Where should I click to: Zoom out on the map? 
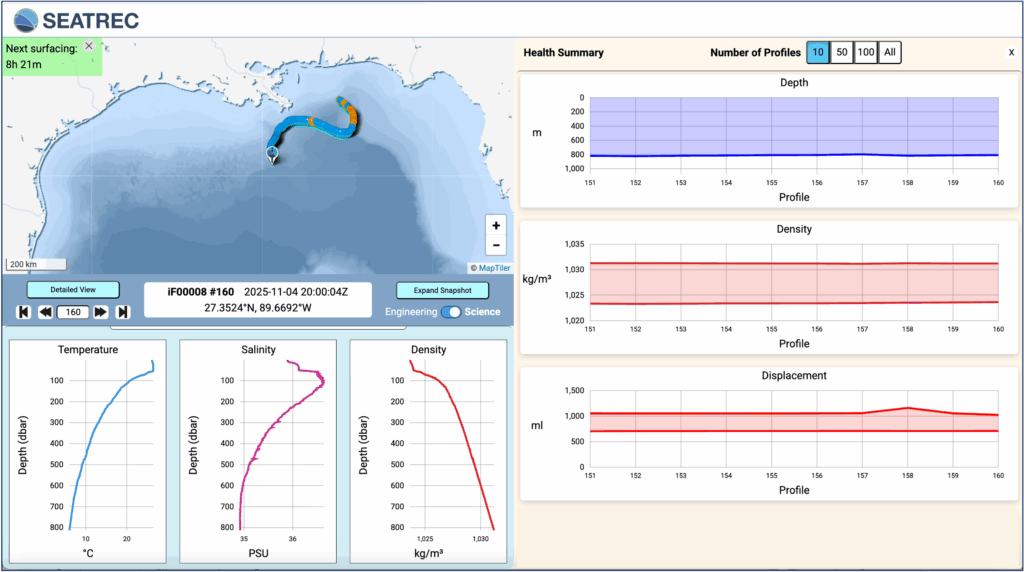(x=496, y=245)
